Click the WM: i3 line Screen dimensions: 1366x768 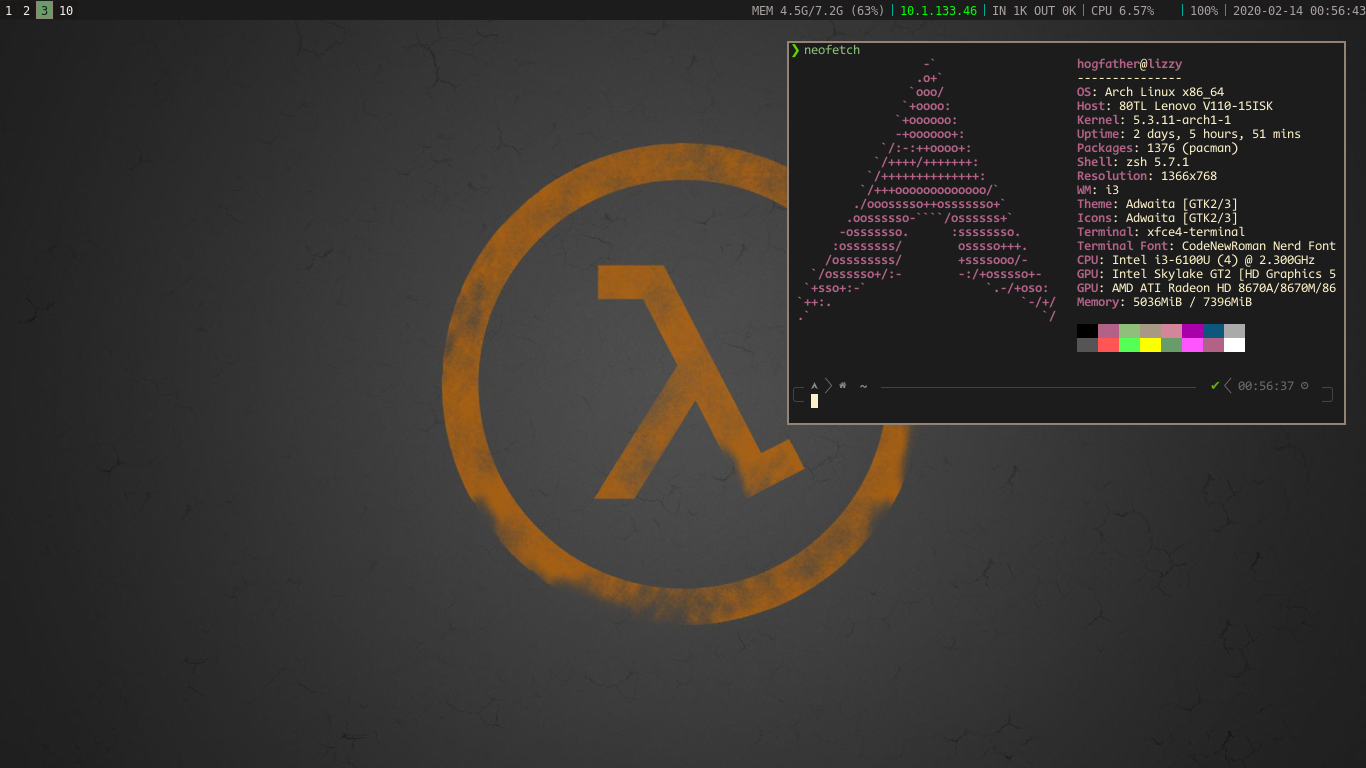coord(1098,190)
